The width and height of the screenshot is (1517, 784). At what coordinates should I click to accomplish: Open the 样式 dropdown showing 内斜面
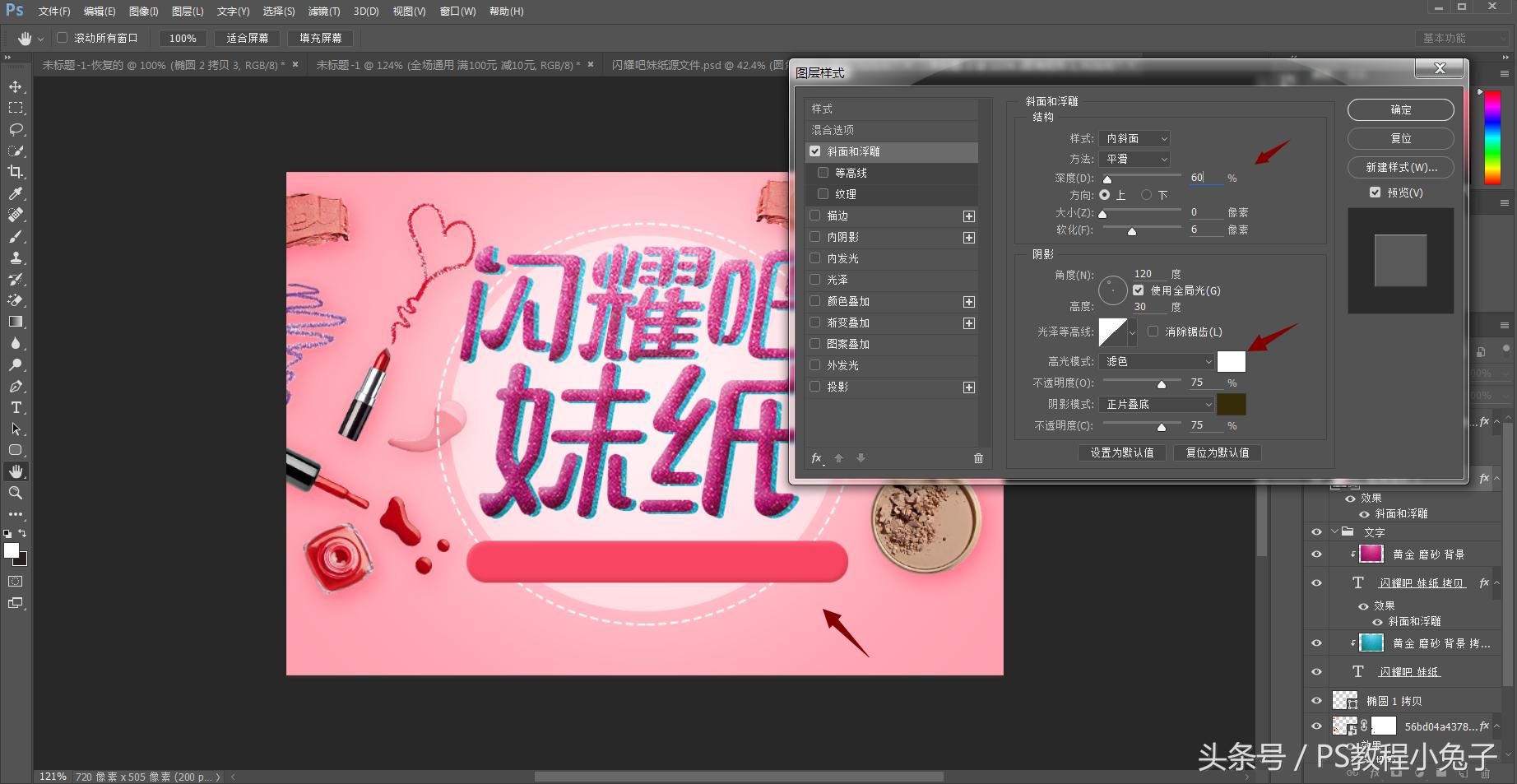(1134, 138)
